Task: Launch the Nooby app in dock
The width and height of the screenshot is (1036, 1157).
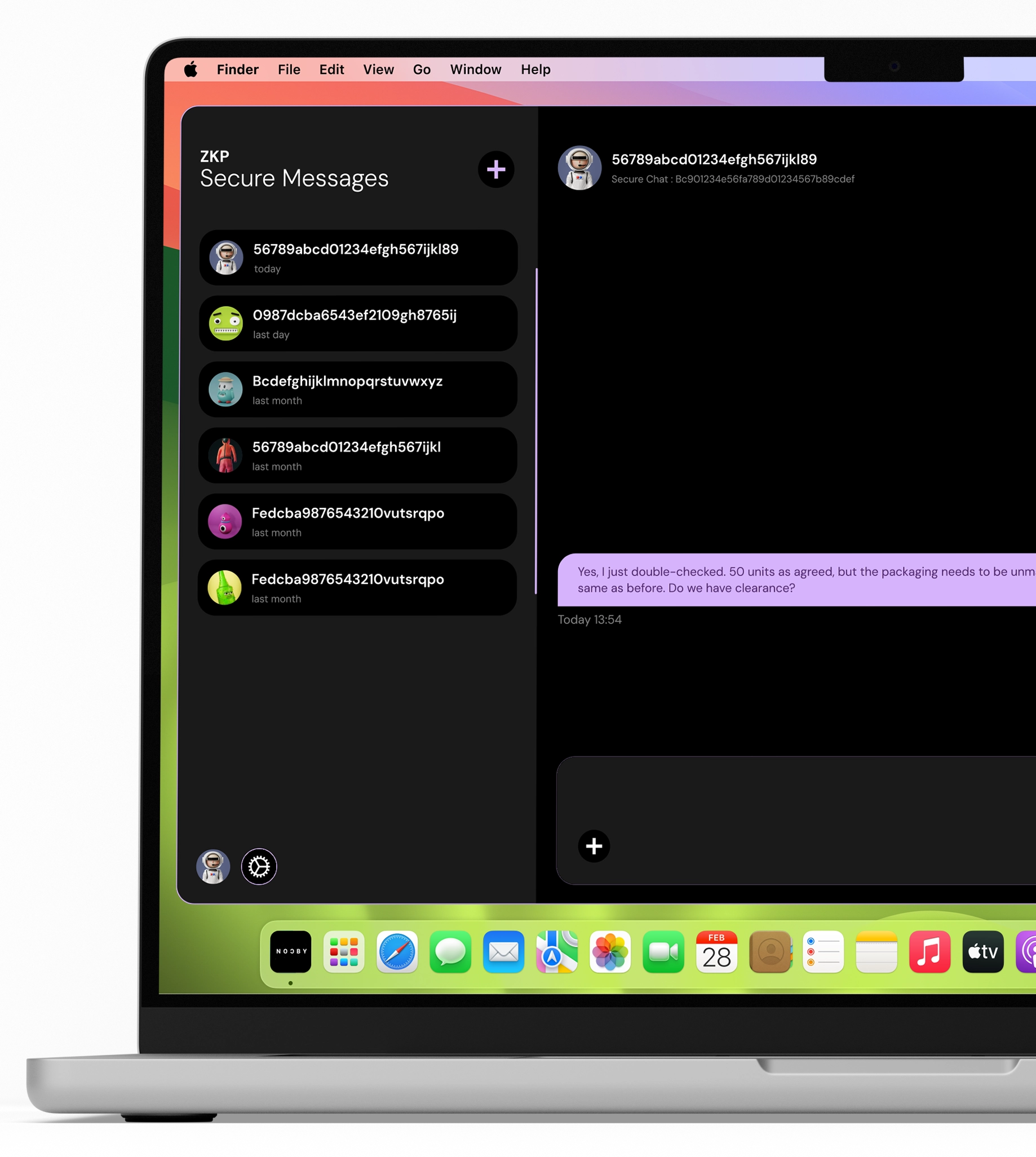Action: click(290, 952)
